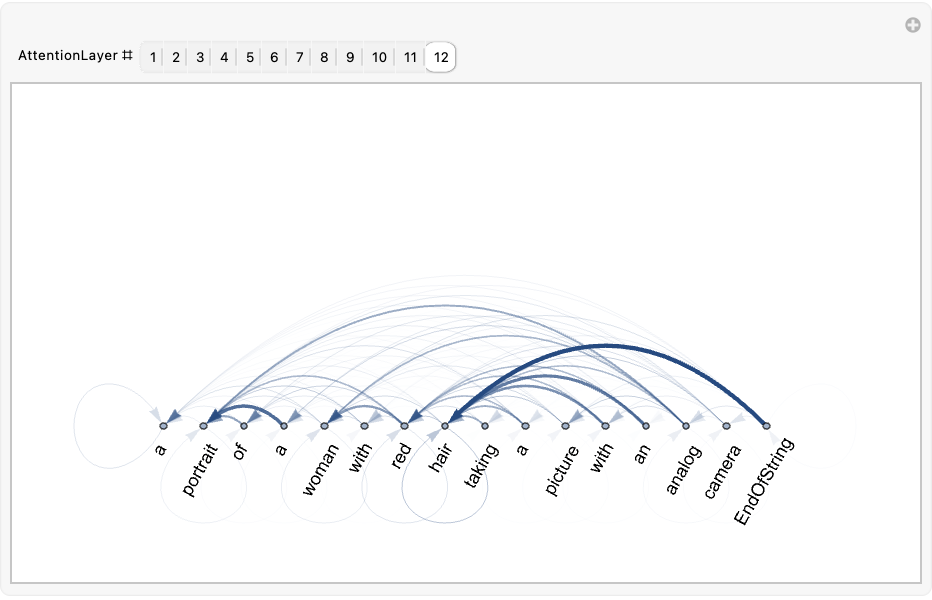Click the "red" token node

[404, 426]
